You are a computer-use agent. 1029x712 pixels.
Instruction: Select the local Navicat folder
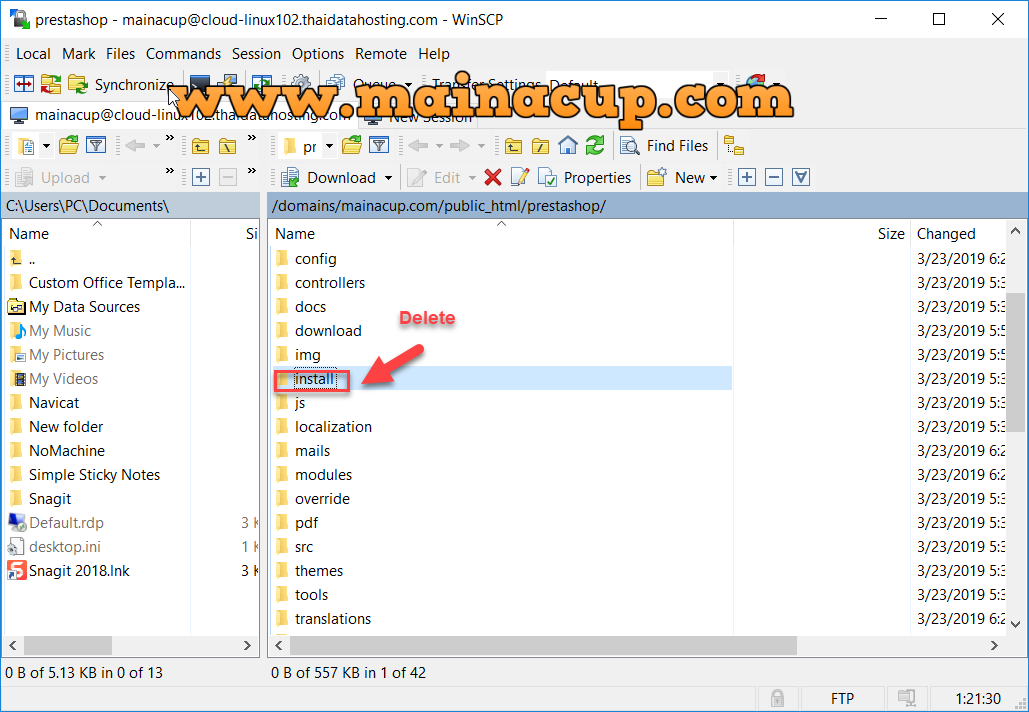coord(54,403)
